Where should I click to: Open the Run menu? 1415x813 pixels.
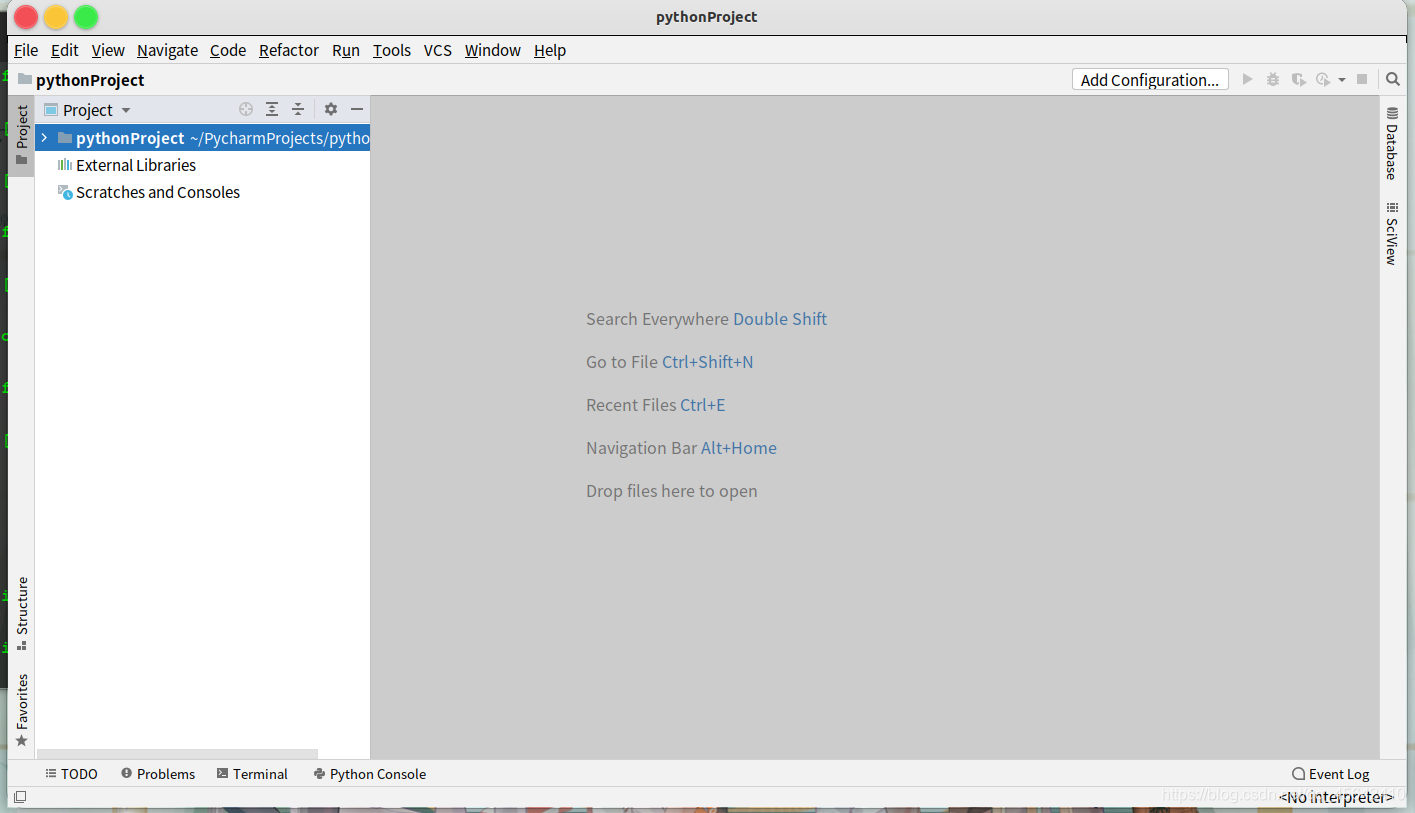pyautogui.click(x=346, y=50)
